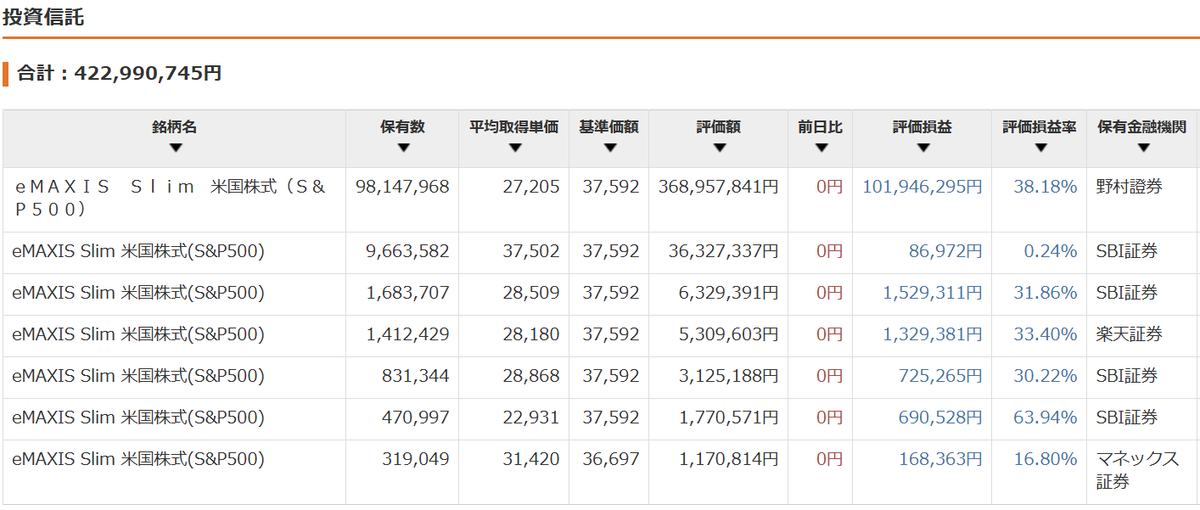Sort by 評価損益 column arrow

922,148
